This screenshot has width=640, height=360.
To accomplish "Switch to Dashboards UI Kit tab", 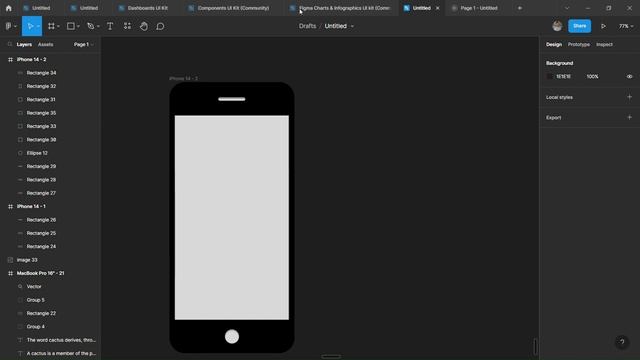I will (x=144, y=8).
